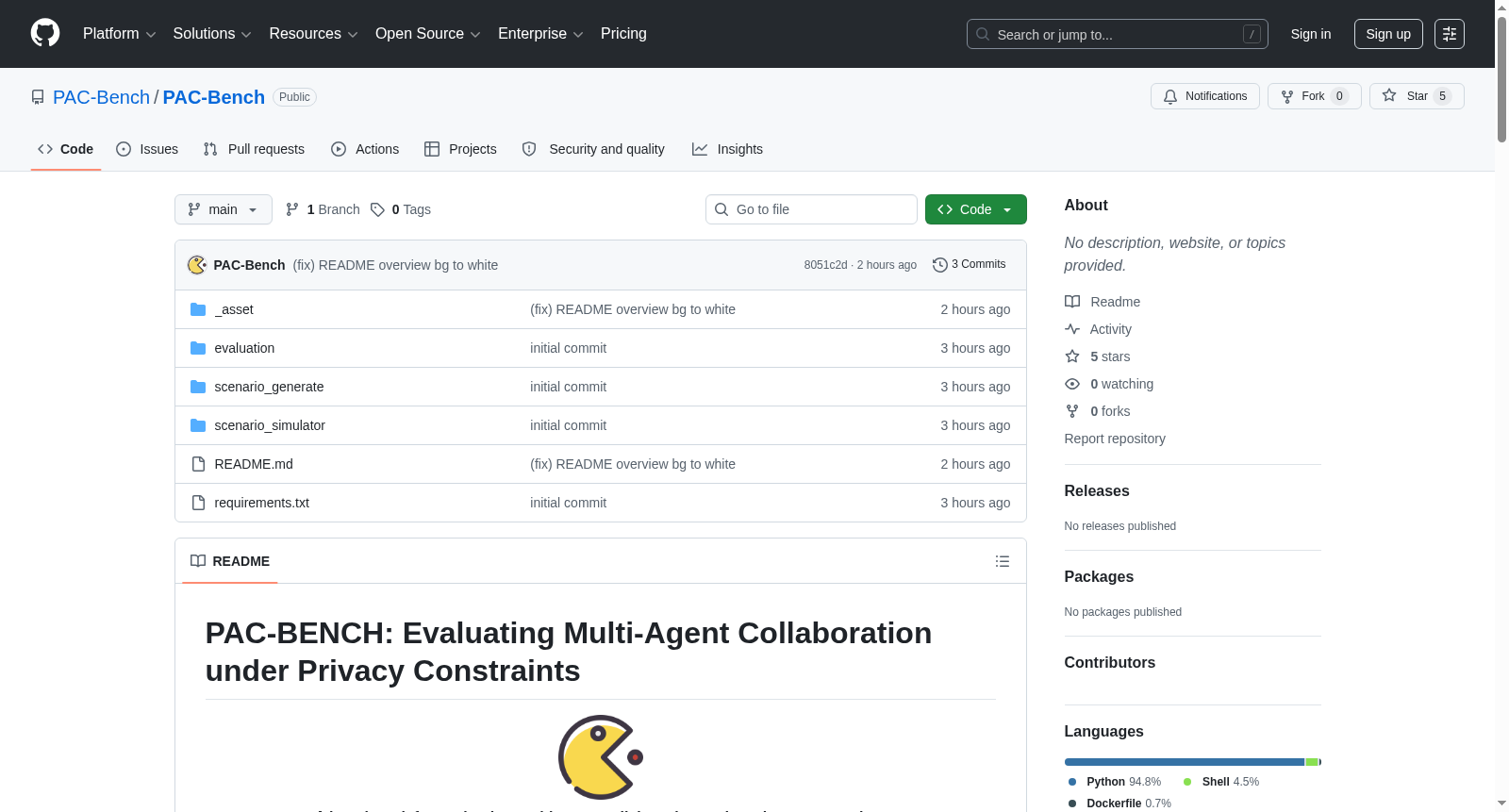Switch to the Projects tab
Viewport: 1509px width, 812px height.
tap(460, 149)
